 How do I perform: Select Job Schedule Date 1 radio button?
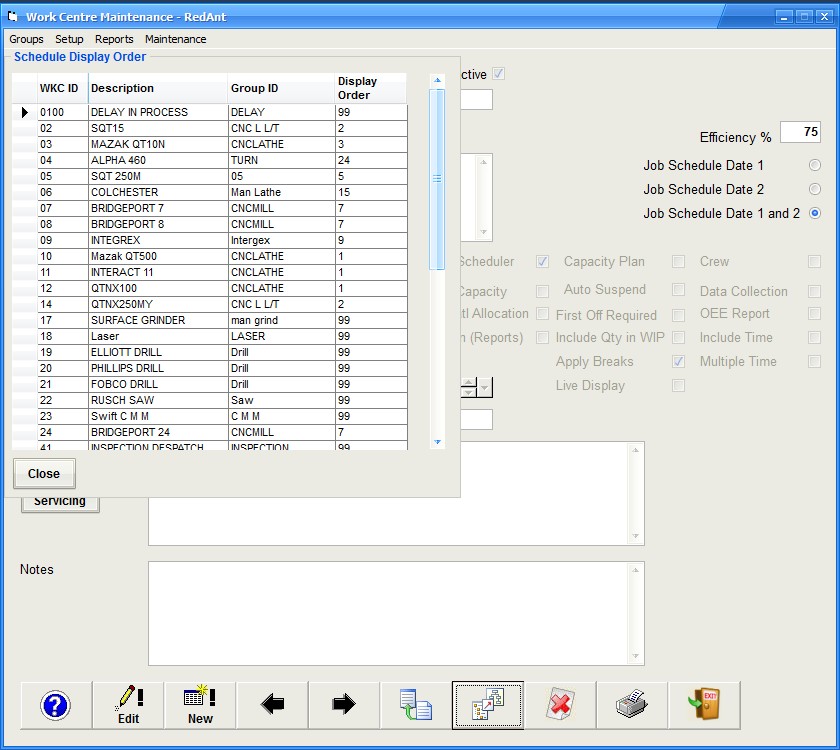(x=815, y=165)
